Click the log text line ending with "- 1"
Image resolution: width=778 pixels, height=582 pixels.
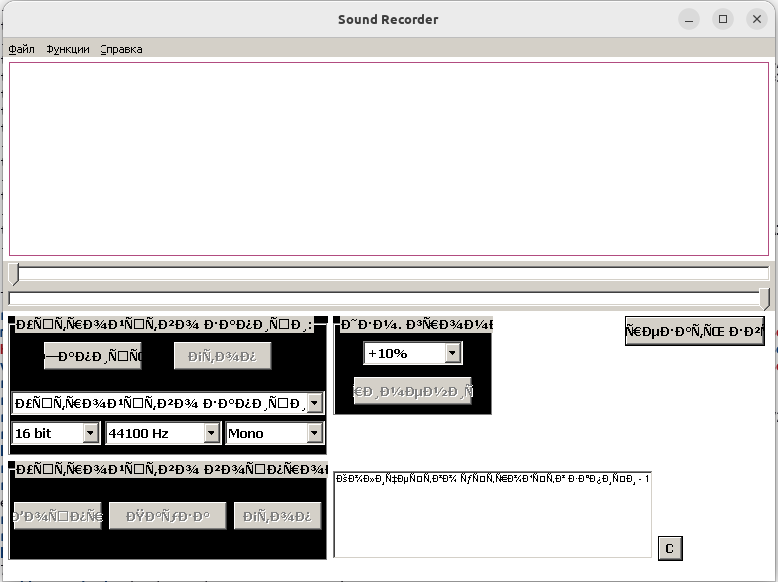493,479
